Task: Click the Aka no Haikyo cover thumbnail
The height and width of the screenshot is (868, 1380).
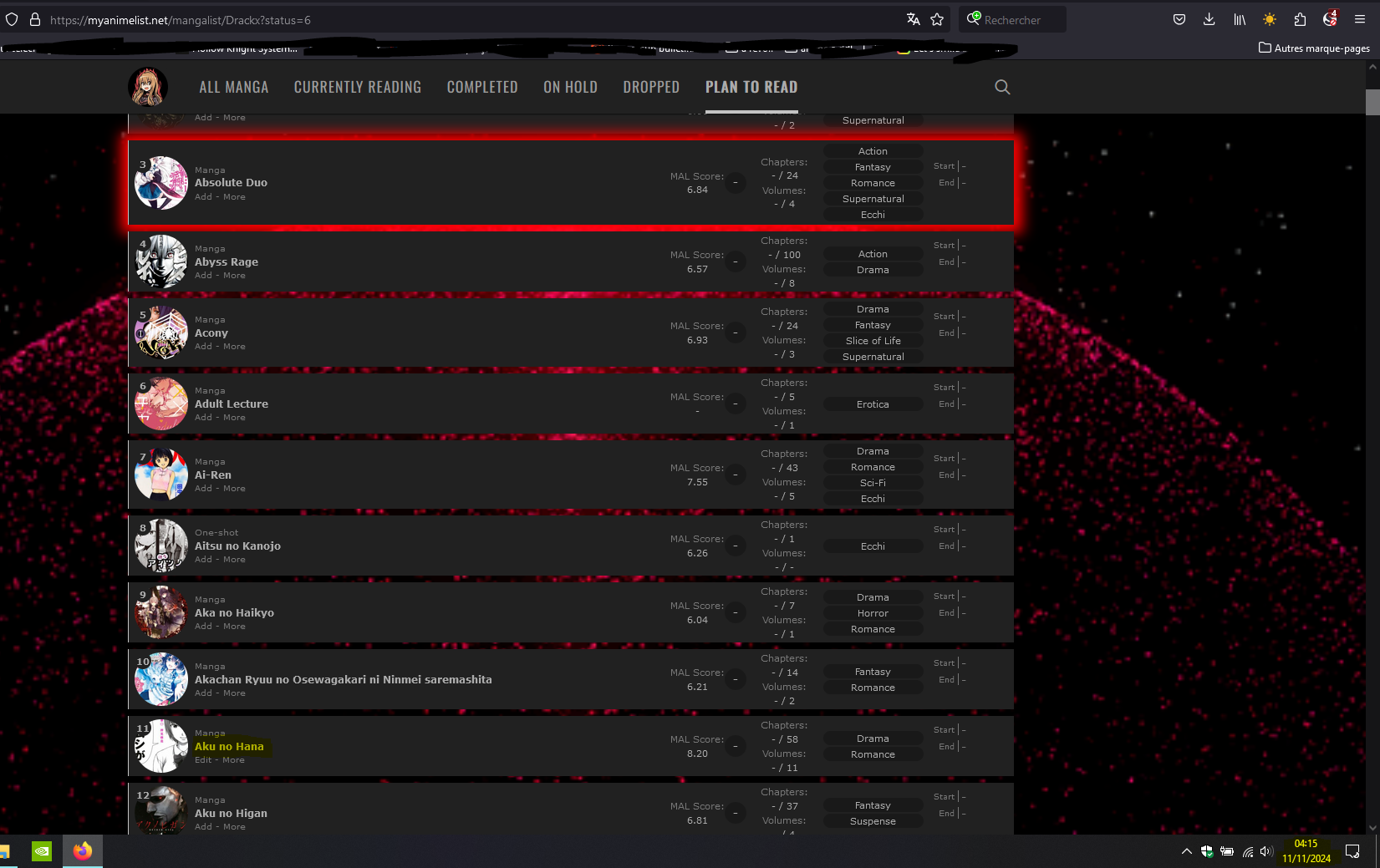Action: pyautogui.click(x=161, y=612)
